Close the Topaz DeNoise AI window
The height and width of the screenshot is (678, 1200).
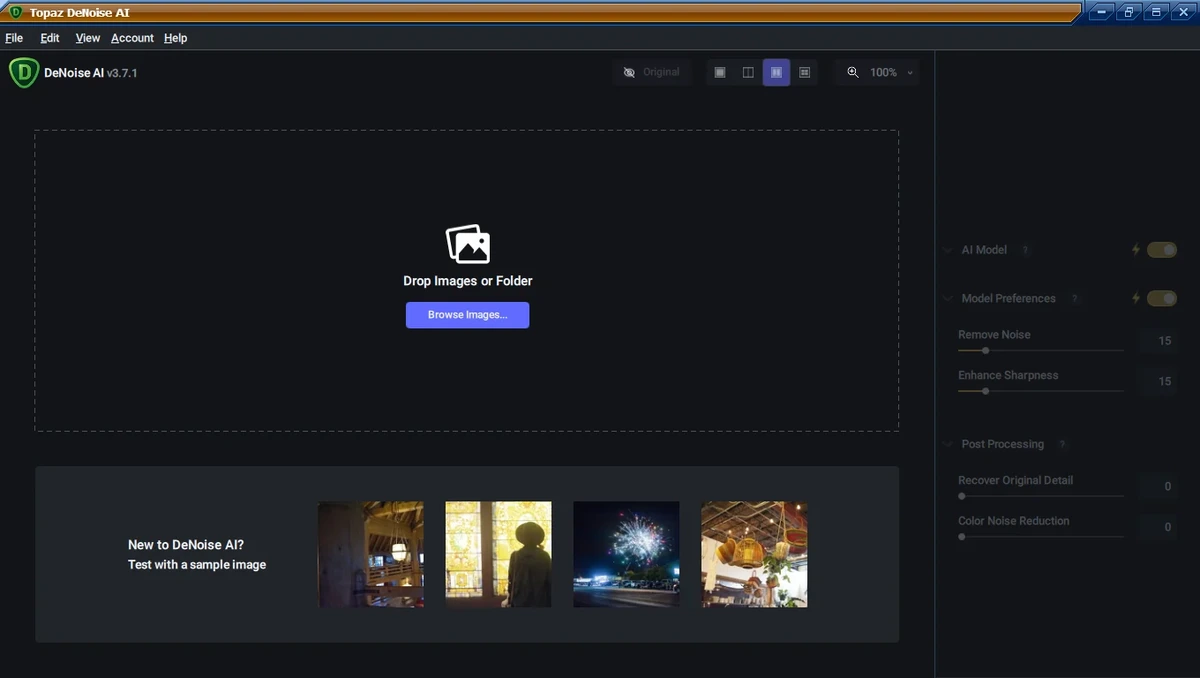click(1183, 12)
